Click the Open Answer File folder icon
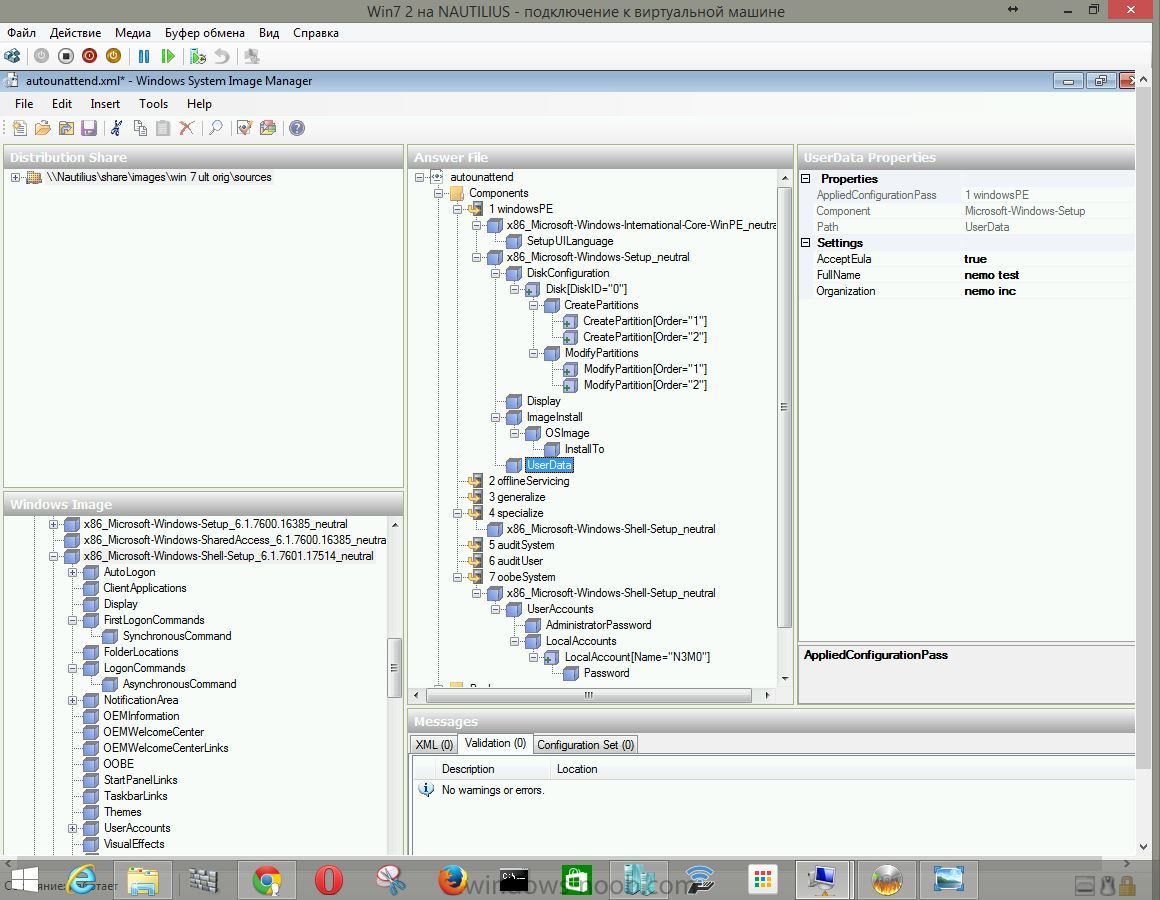 click(43, 128)
